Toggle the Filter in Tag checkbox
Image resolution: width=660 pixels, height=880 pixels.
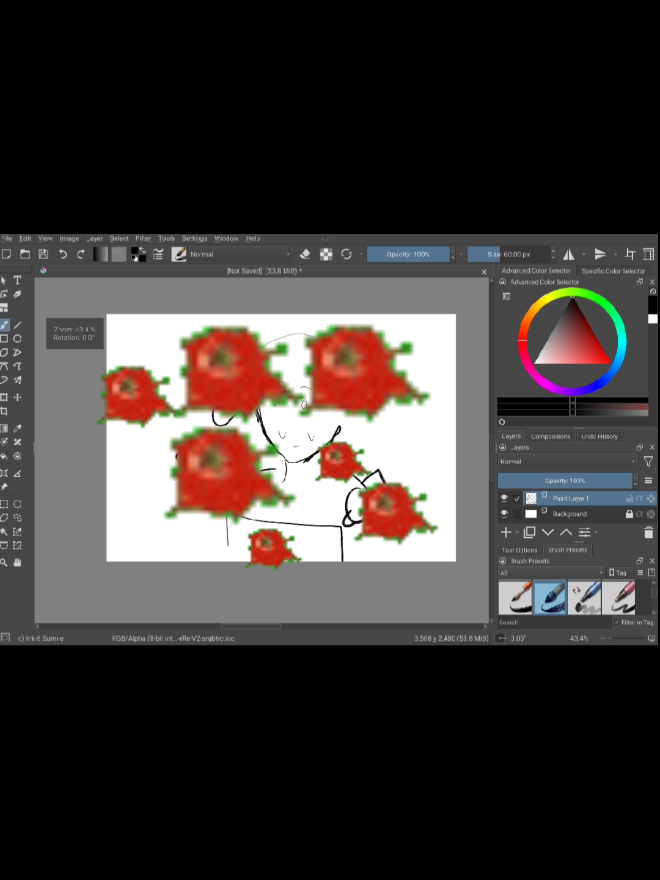click(x=617, y=622)
